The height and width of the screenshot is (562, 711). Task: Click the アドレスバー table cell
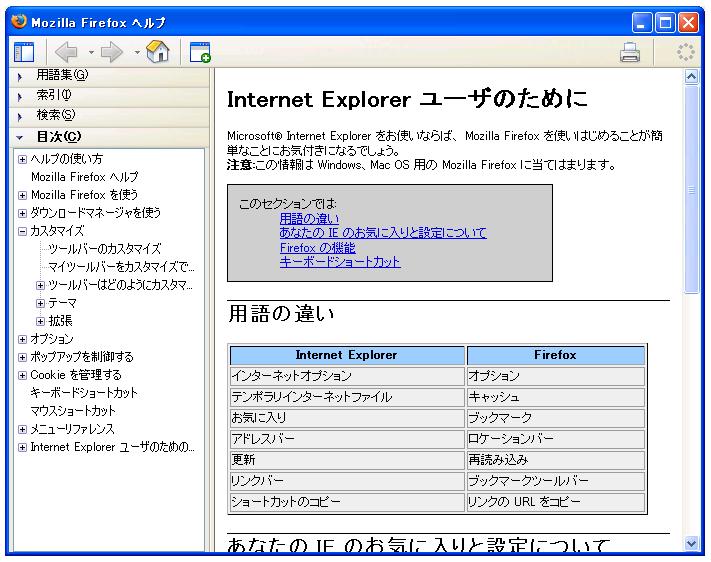click(347, 439)
